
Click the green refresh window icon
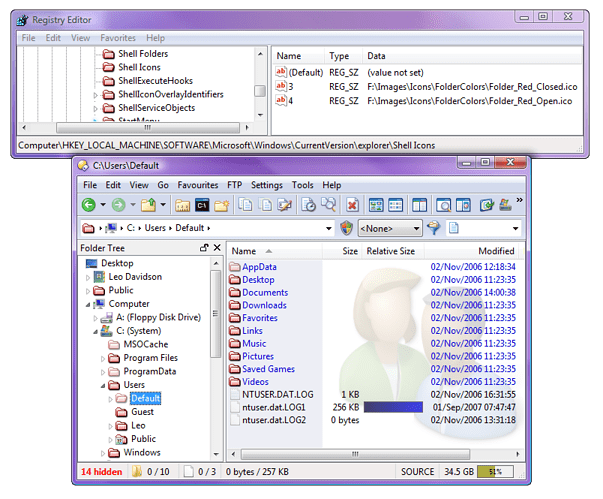tap(486, 205)
